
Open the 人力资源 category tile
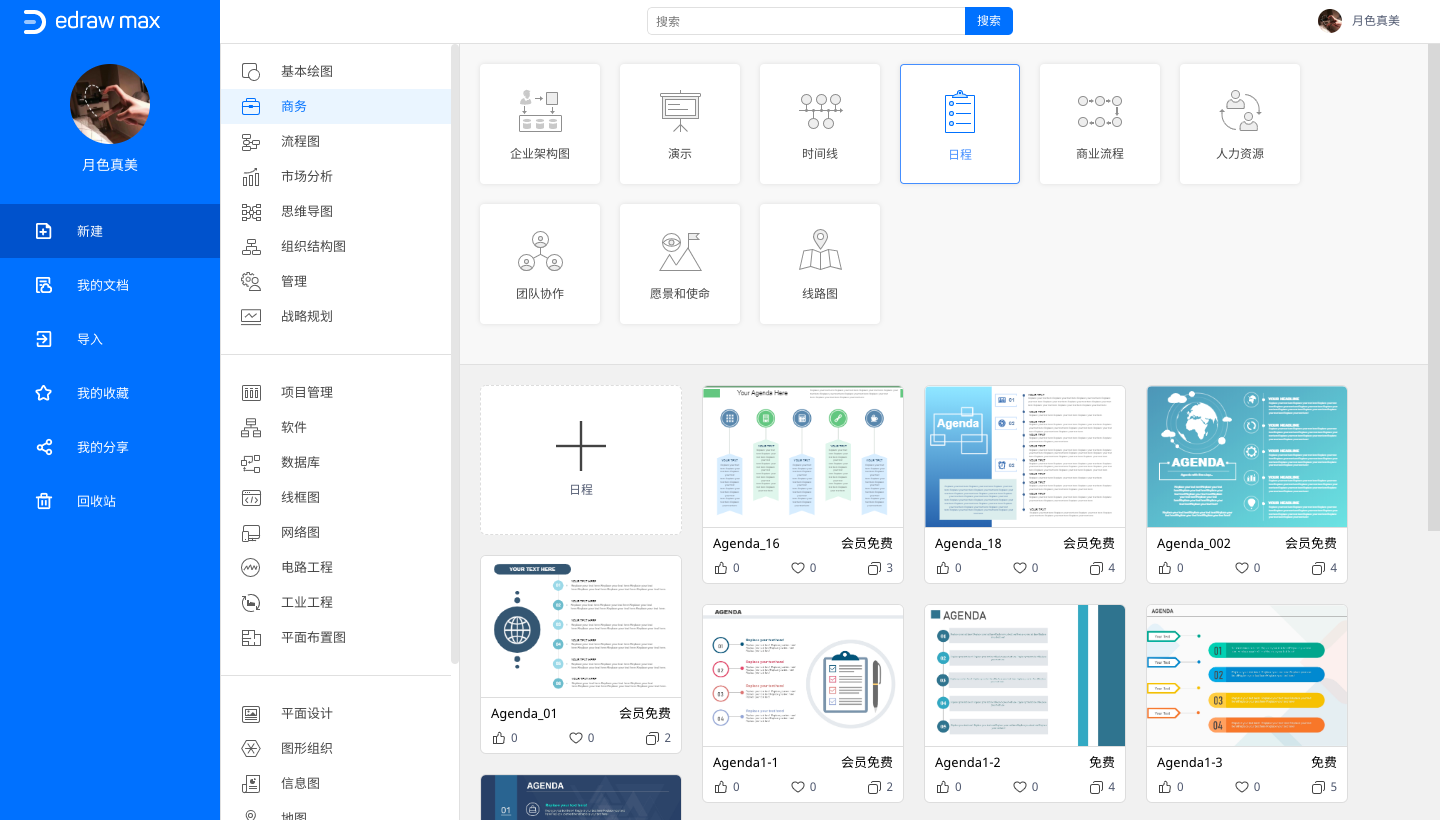click(x=1240, y=123)
